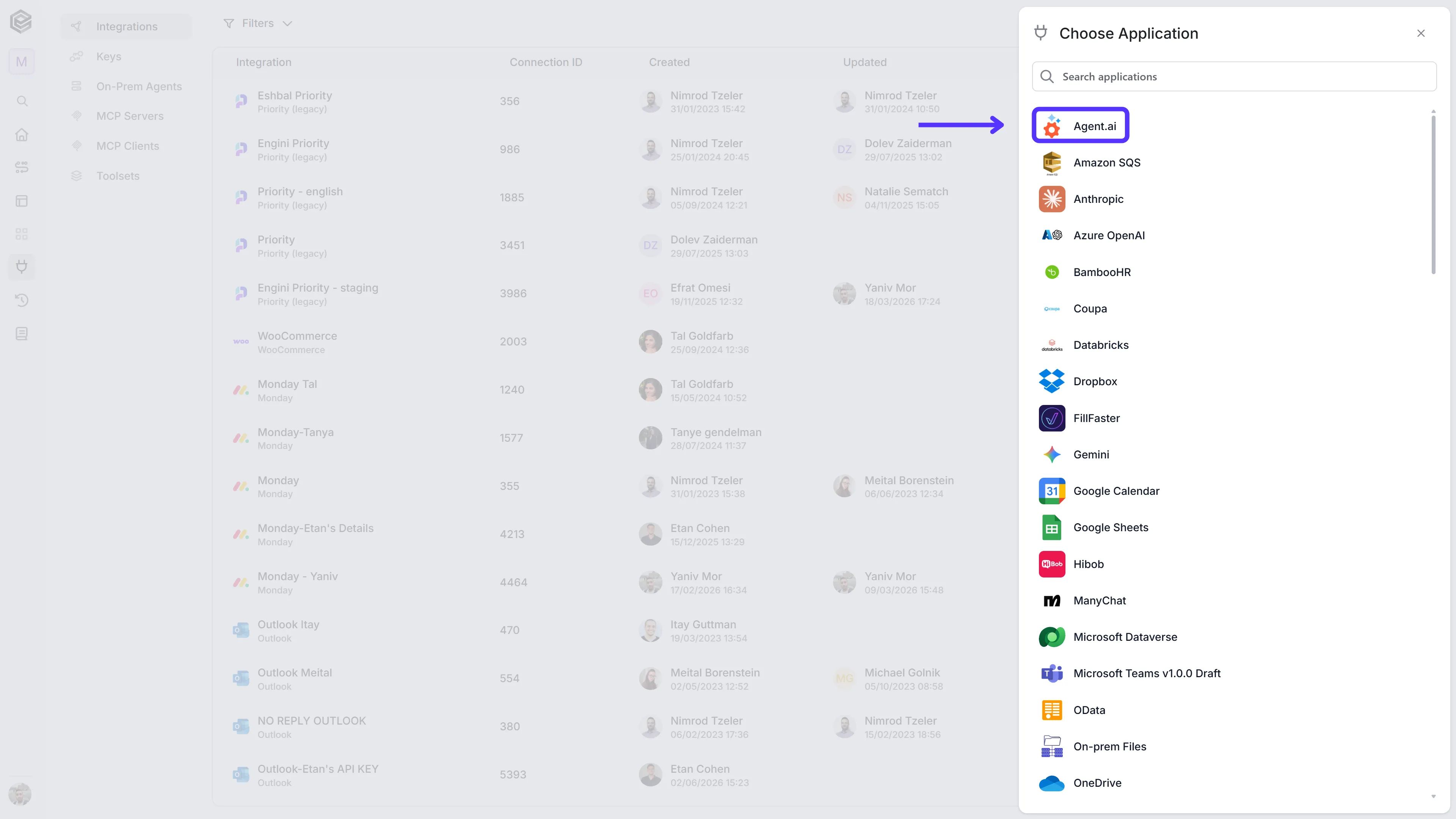The image size is (1456, 819).
Task: Open the history clock rail icon
Action: 22,300
